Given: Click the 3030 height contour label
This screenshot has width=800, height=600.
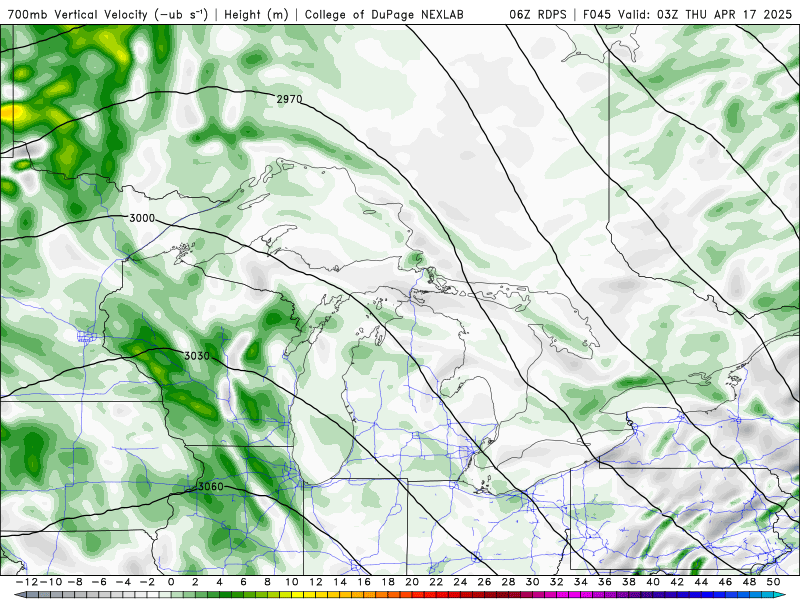Looking at the screenshot, I should [197, 356].
